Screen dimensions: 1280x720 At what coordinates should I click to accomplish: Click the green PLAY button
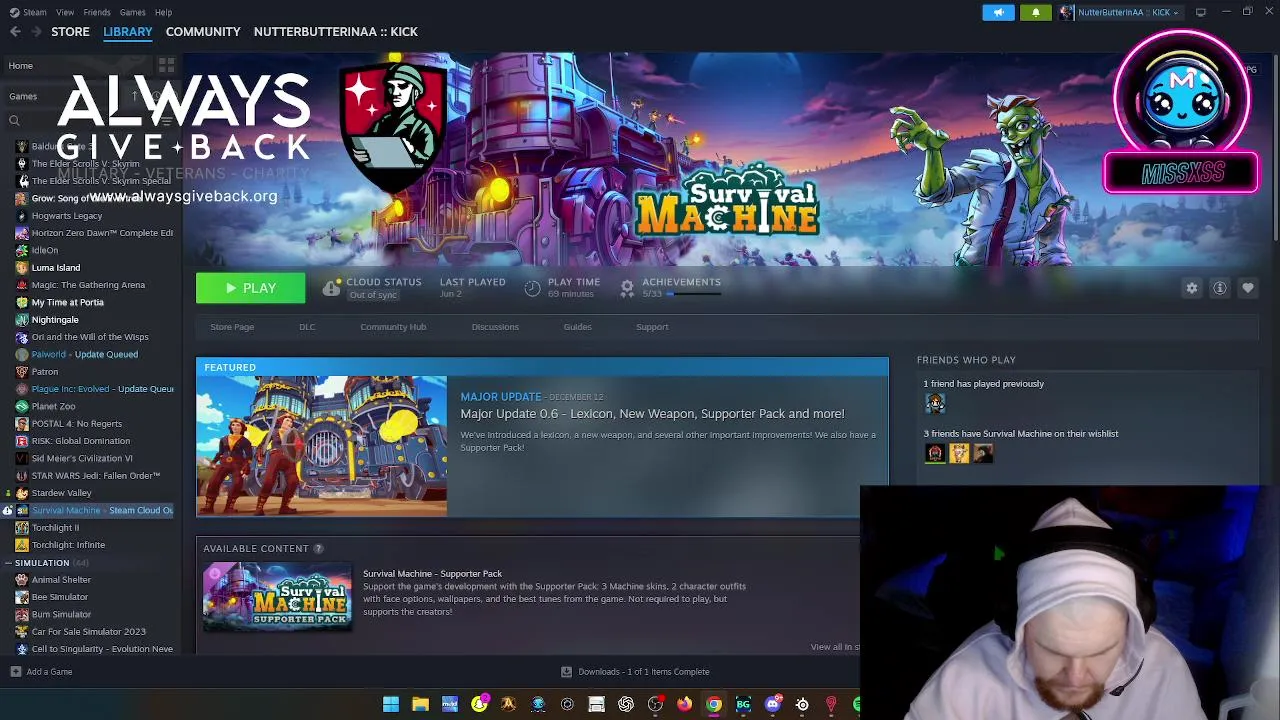coord(250,288)
